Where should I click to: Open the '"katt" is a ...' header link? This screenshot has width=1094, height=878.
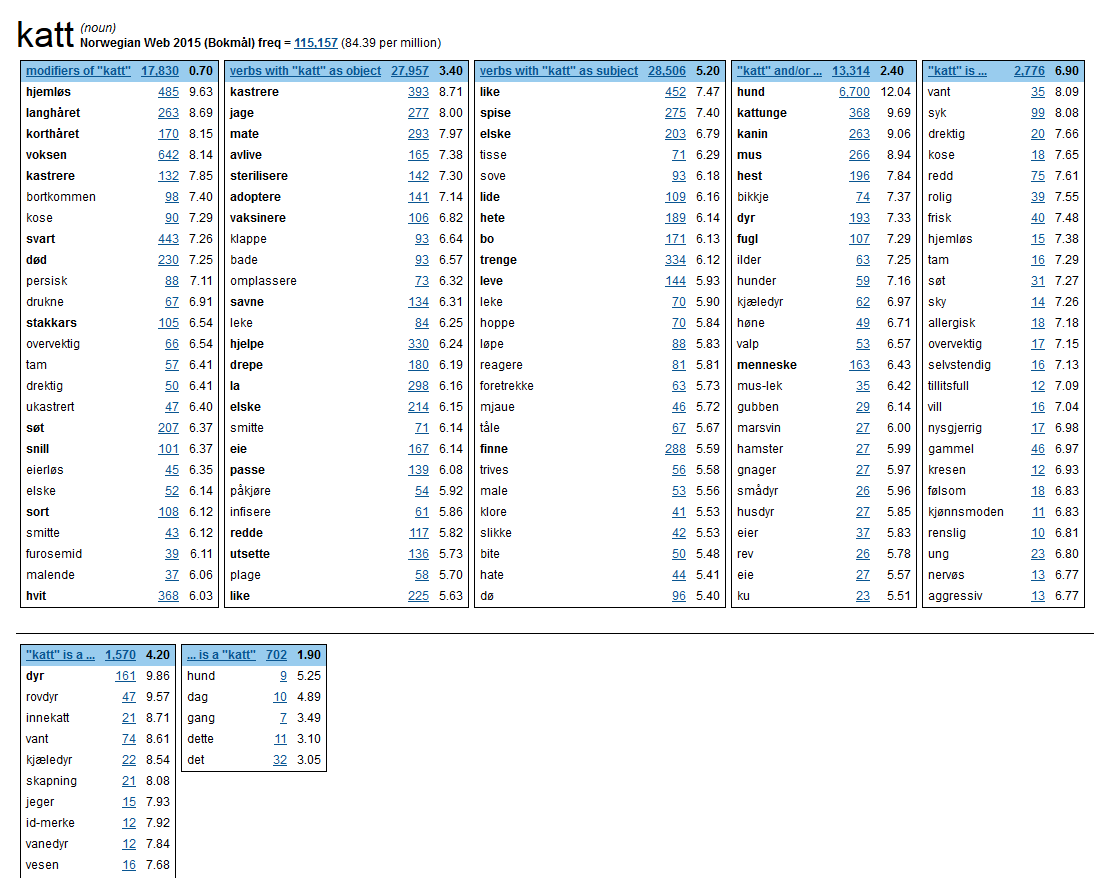[60, 655]
